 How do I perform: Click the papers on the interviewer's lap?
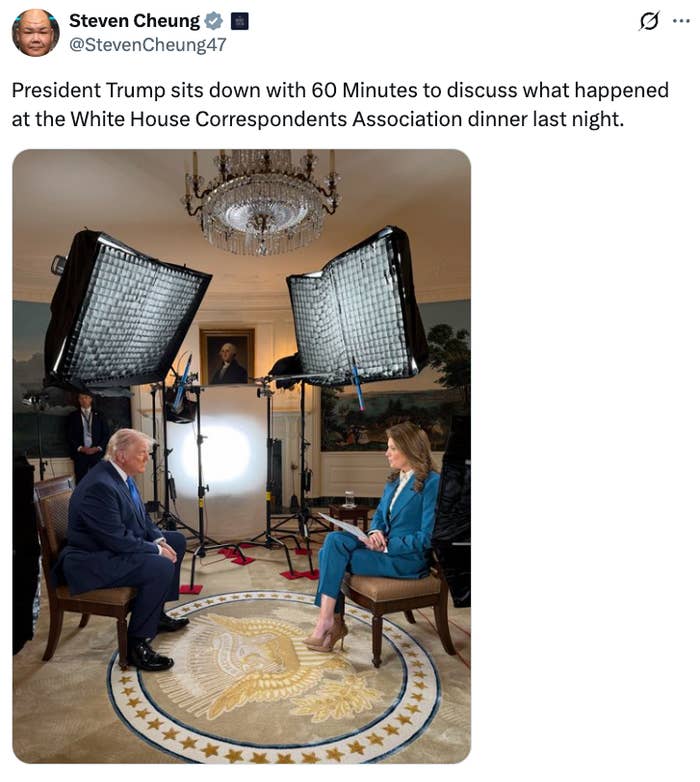343,526
